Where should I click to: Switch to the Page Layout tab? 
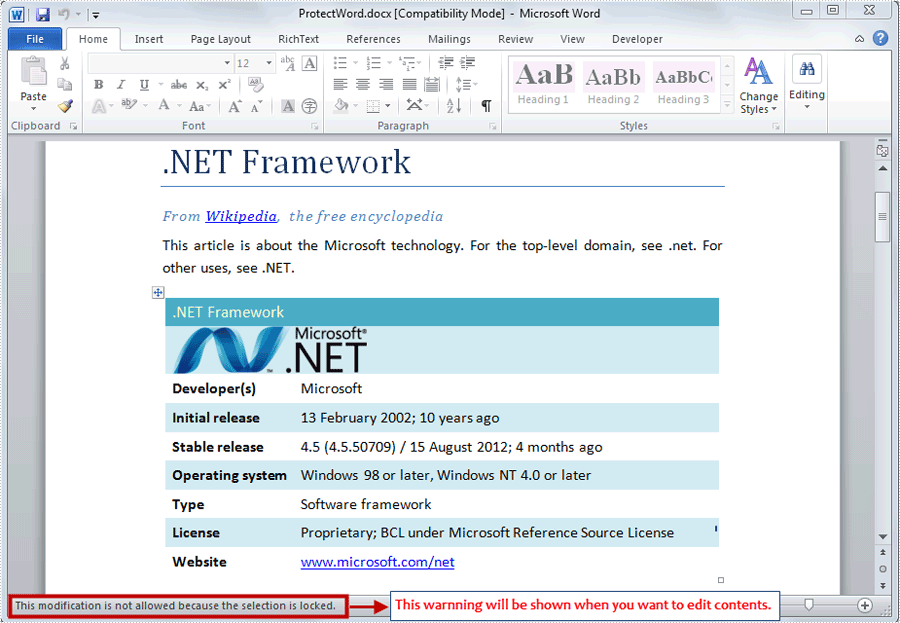pos(220,39)
